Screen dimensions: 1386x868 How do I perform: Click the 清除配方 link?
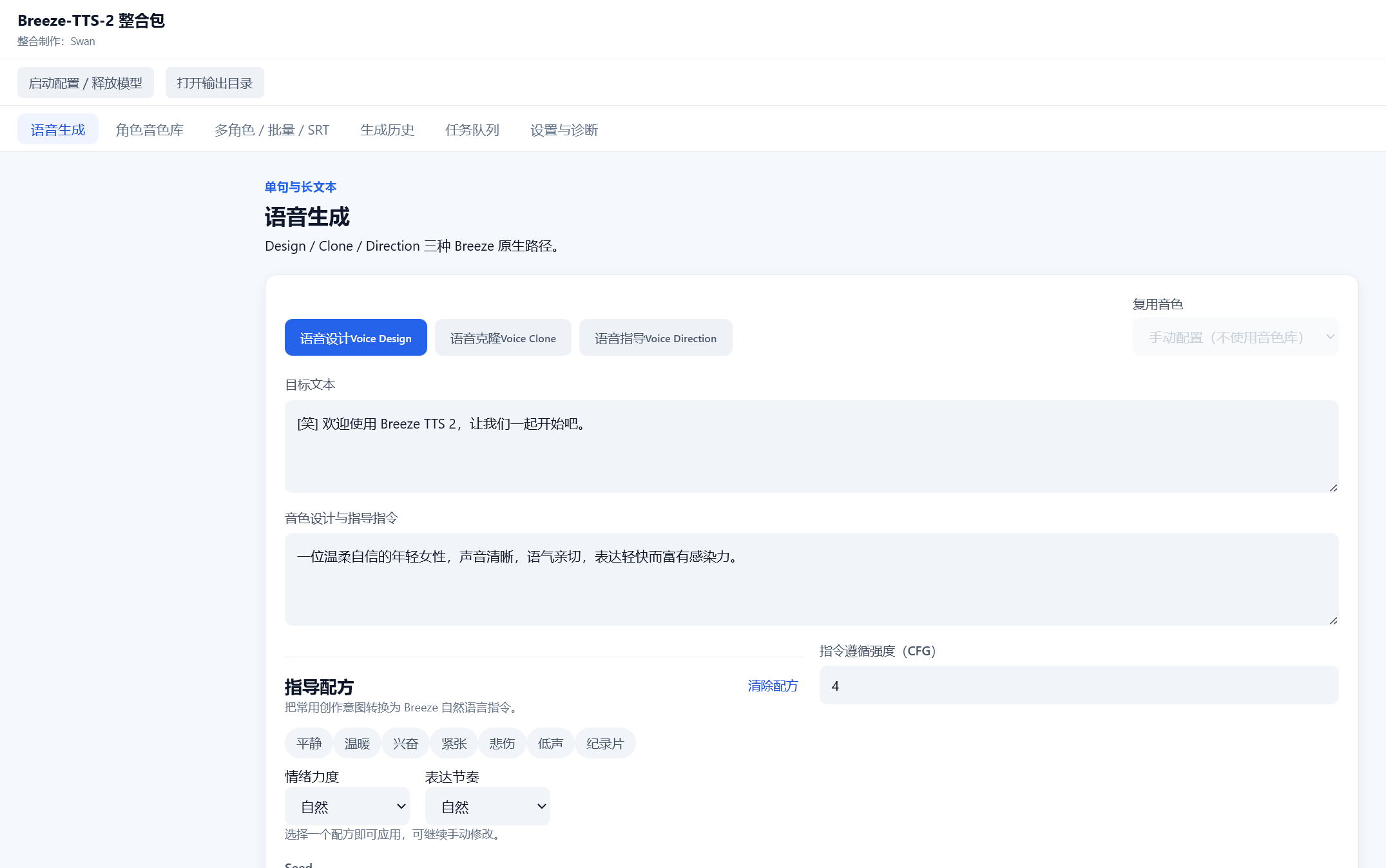click(x=773, y=686)
